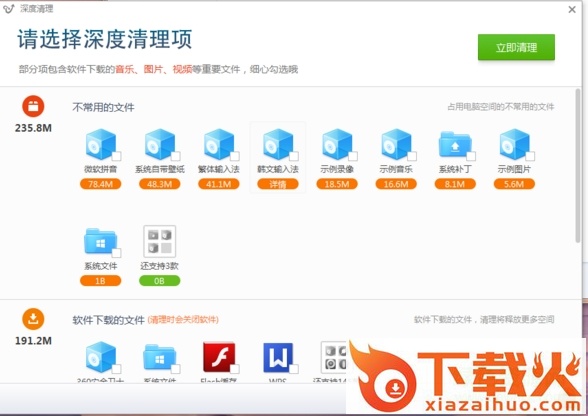Click the 41.1M size badge

(x=219, y=184)
